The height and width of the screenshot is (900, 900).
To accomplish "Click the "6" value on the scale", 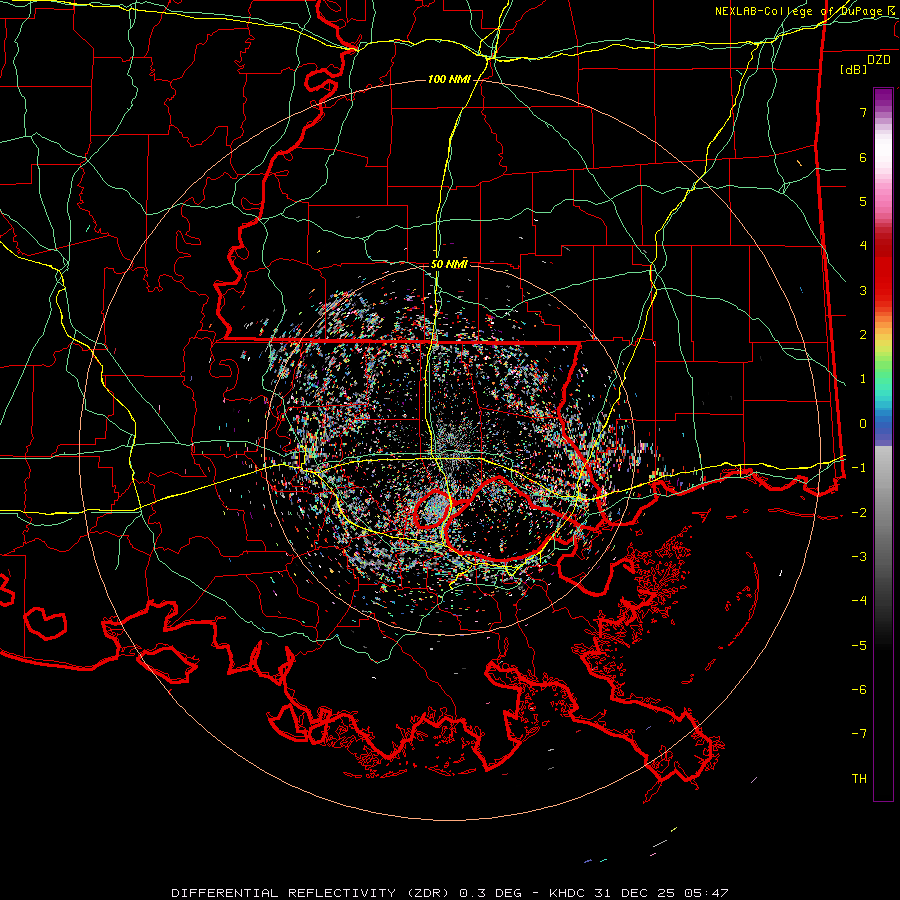I will point(863,157).
